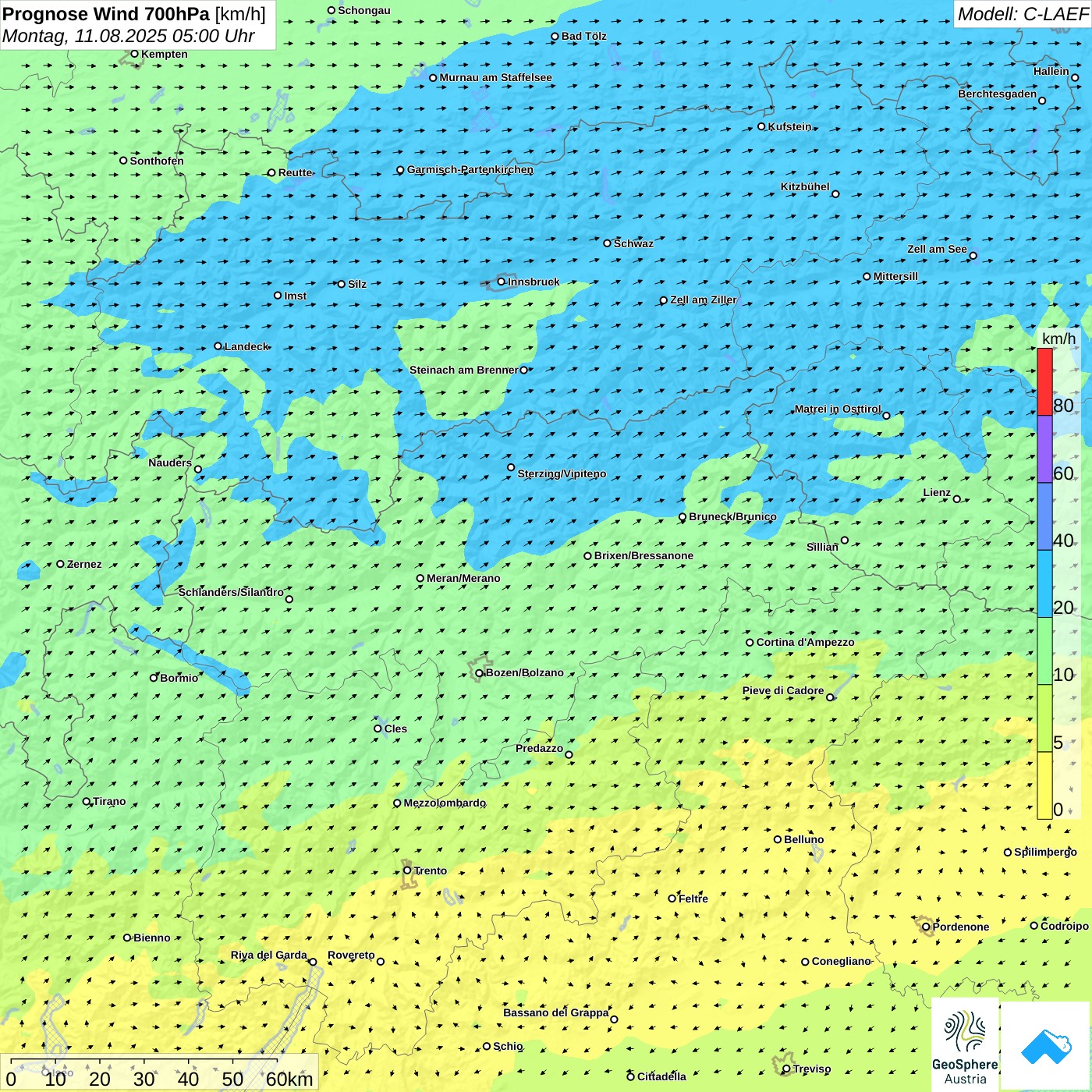Click the 'Bad Tölz' label
1092x1092 pixels.
583,36
